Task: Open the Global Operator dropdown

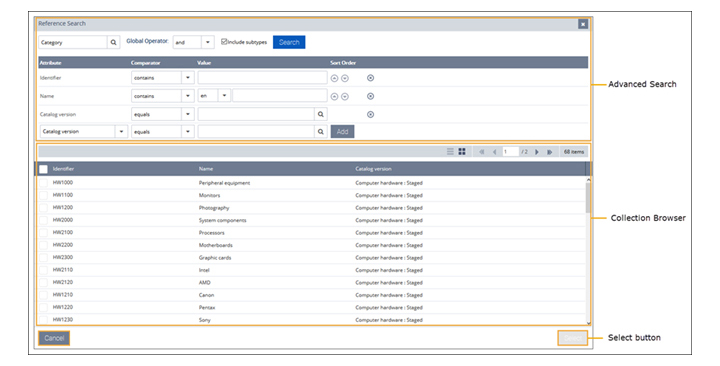Action: click(x=208, y=42)
